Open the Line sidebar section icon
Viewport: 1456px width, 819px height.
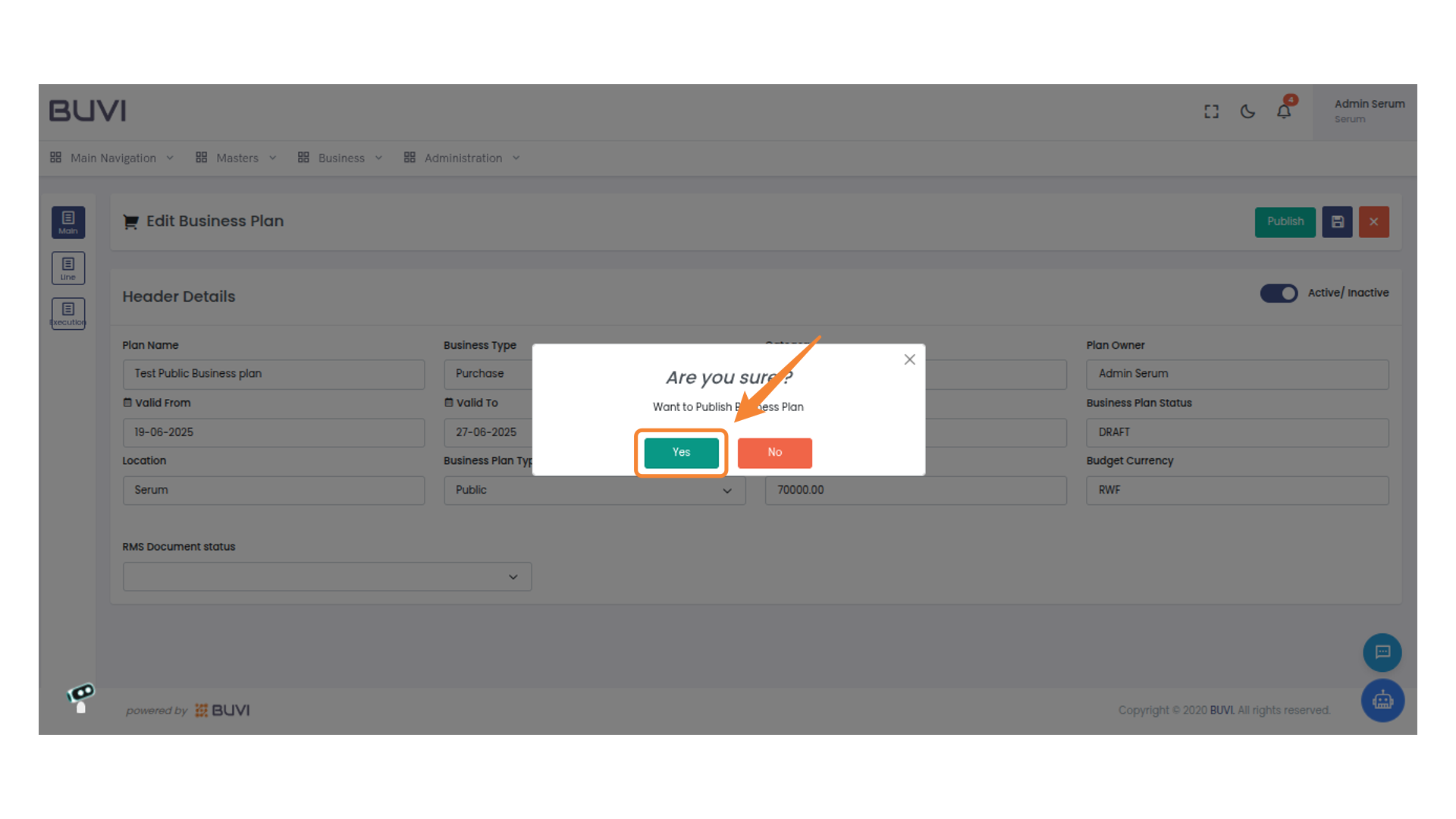(68, 268)
